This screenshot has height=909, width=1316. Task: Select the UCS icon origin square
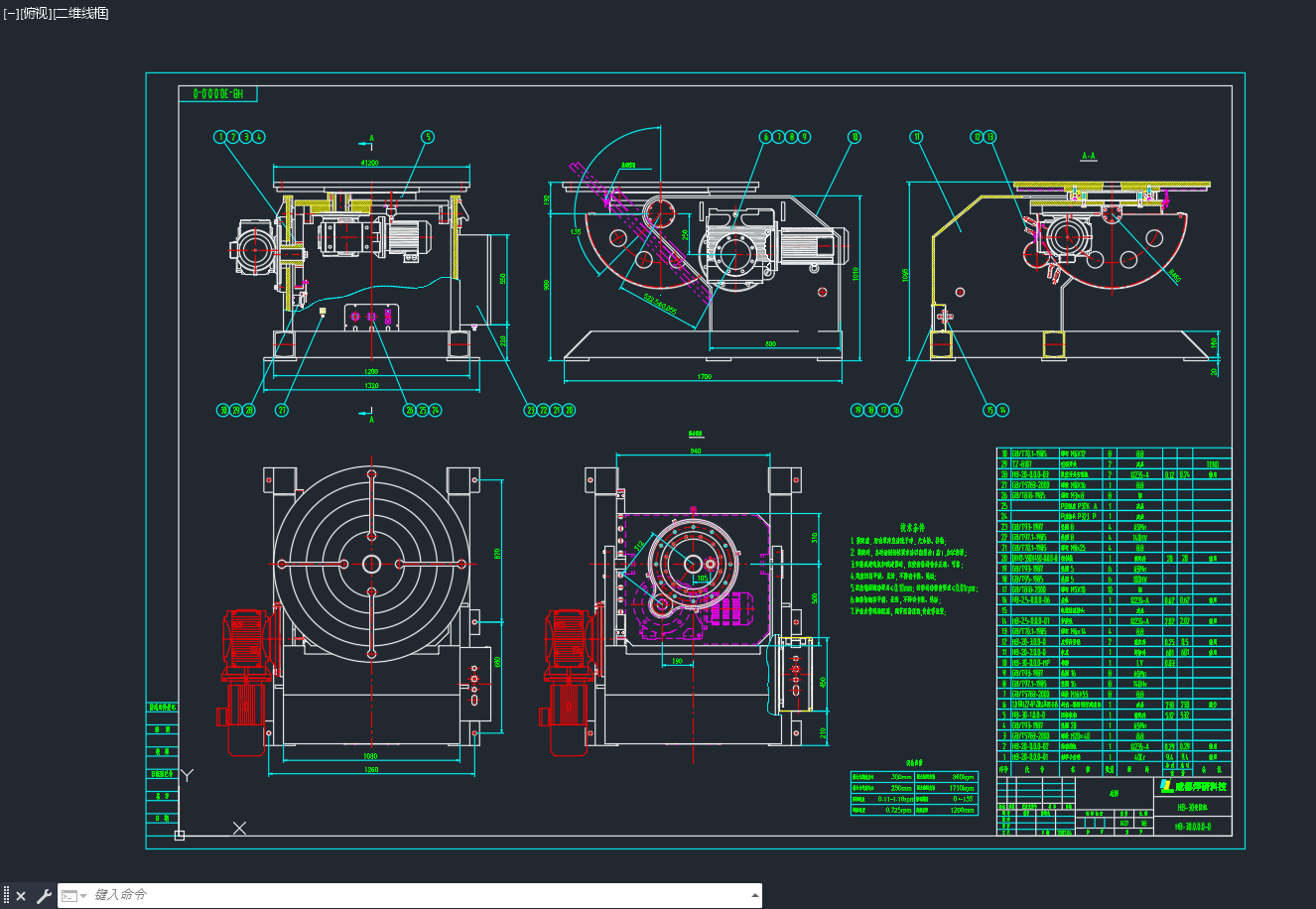(180, 836)
